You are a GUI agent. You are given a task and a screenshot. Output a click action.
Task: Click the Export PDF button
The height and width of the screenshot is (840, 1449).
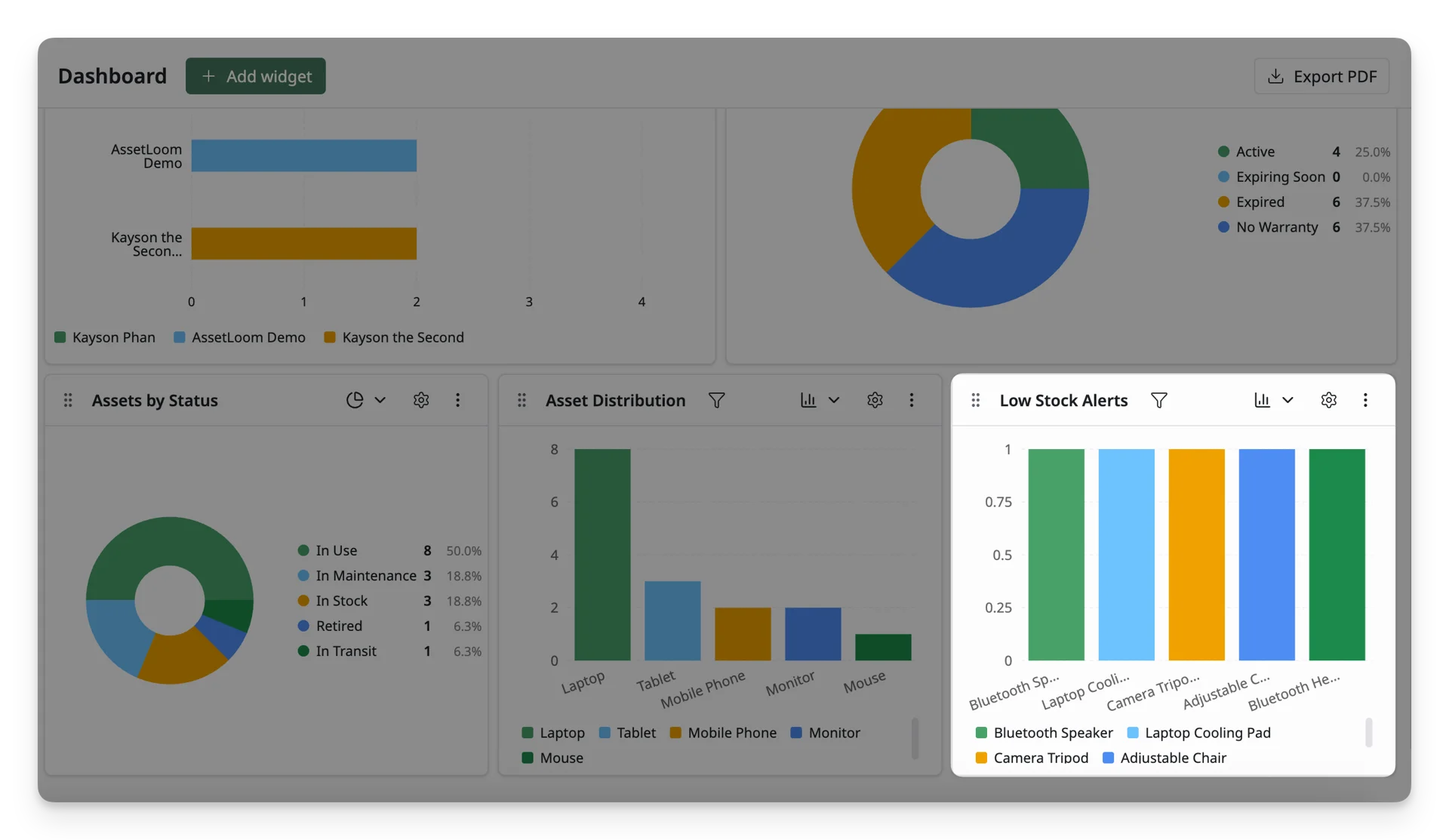tap(1321, 76)
